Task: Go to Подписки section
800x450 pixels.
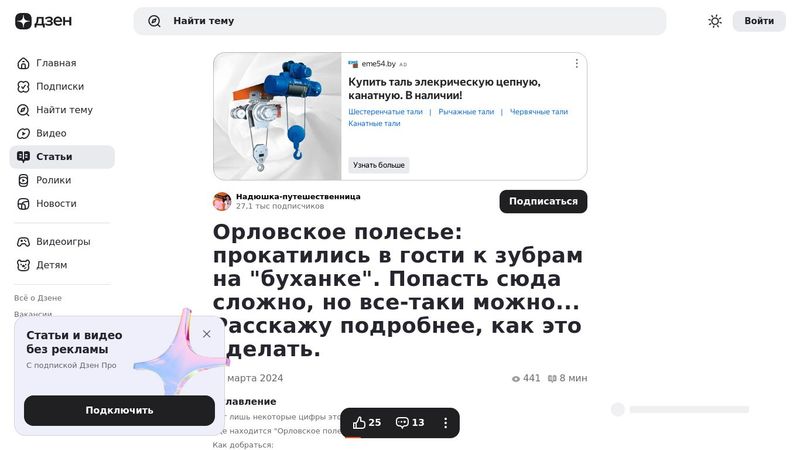Action: pos(62,87)
